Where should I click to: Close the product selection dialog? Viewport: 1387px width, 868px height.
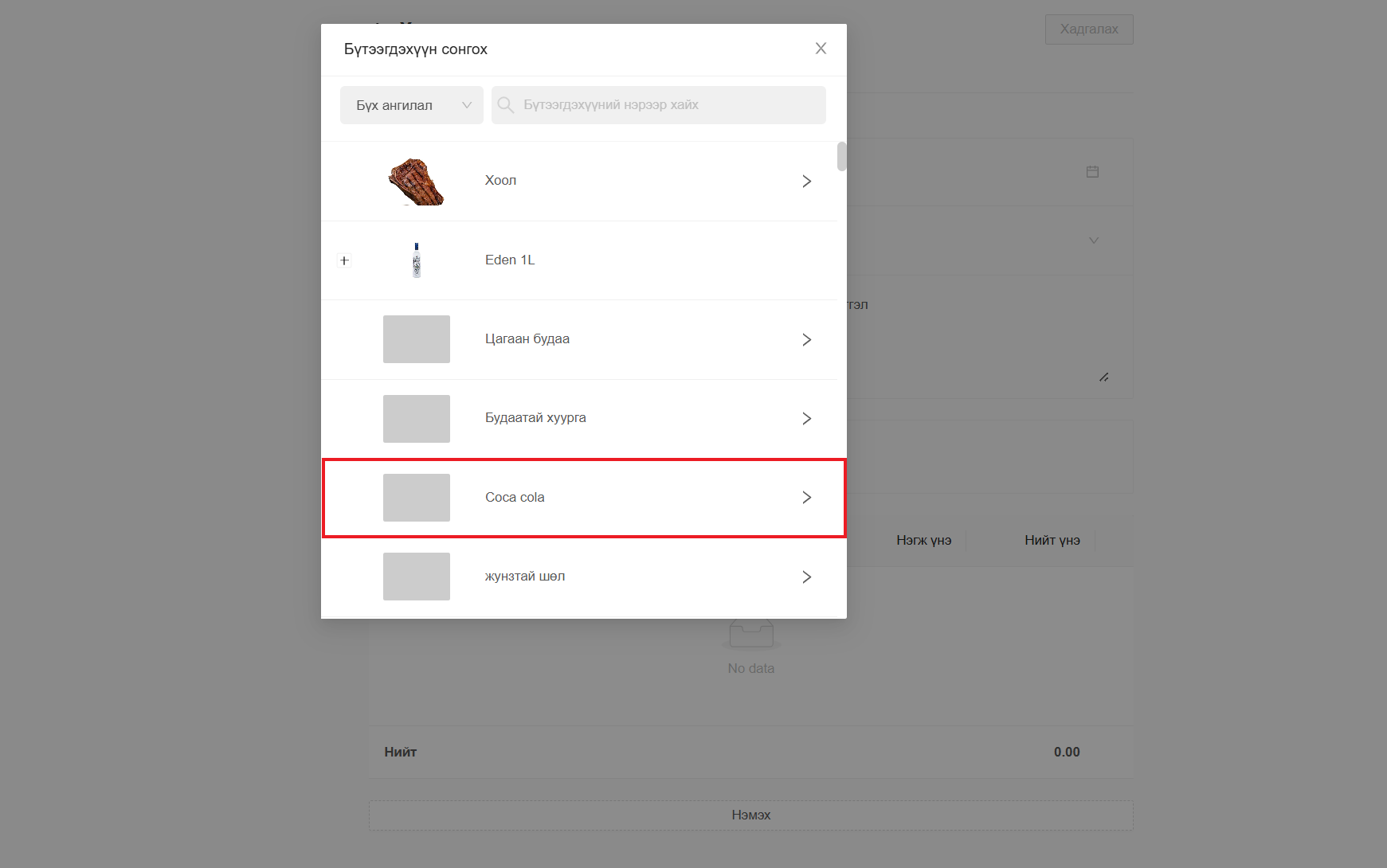click(x=821, y=49)
